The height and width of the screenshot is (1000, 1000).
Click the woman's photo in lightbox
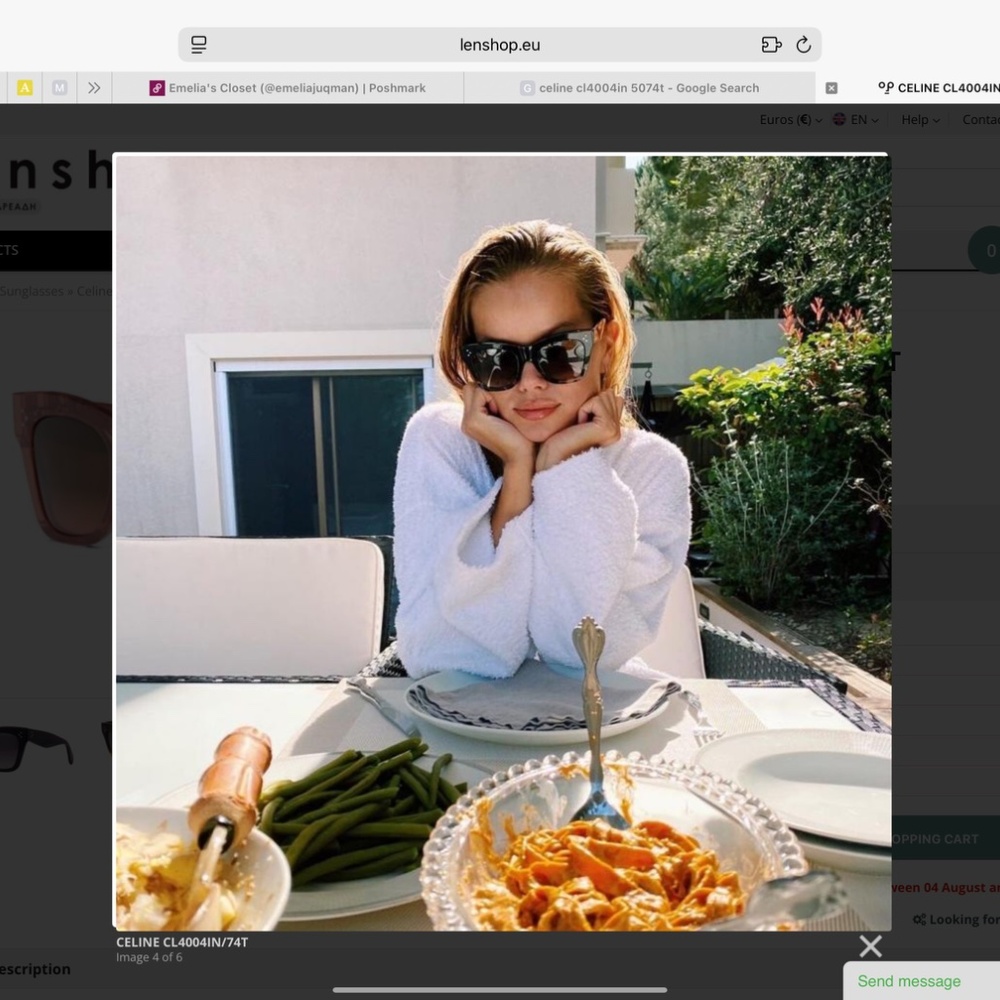502,542
